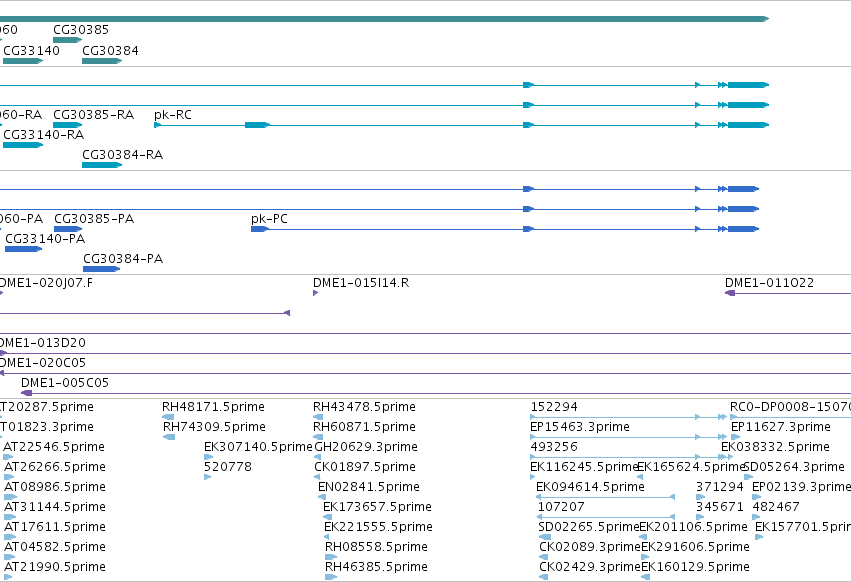Select the CG33140-PA protein label

point(45,239)
